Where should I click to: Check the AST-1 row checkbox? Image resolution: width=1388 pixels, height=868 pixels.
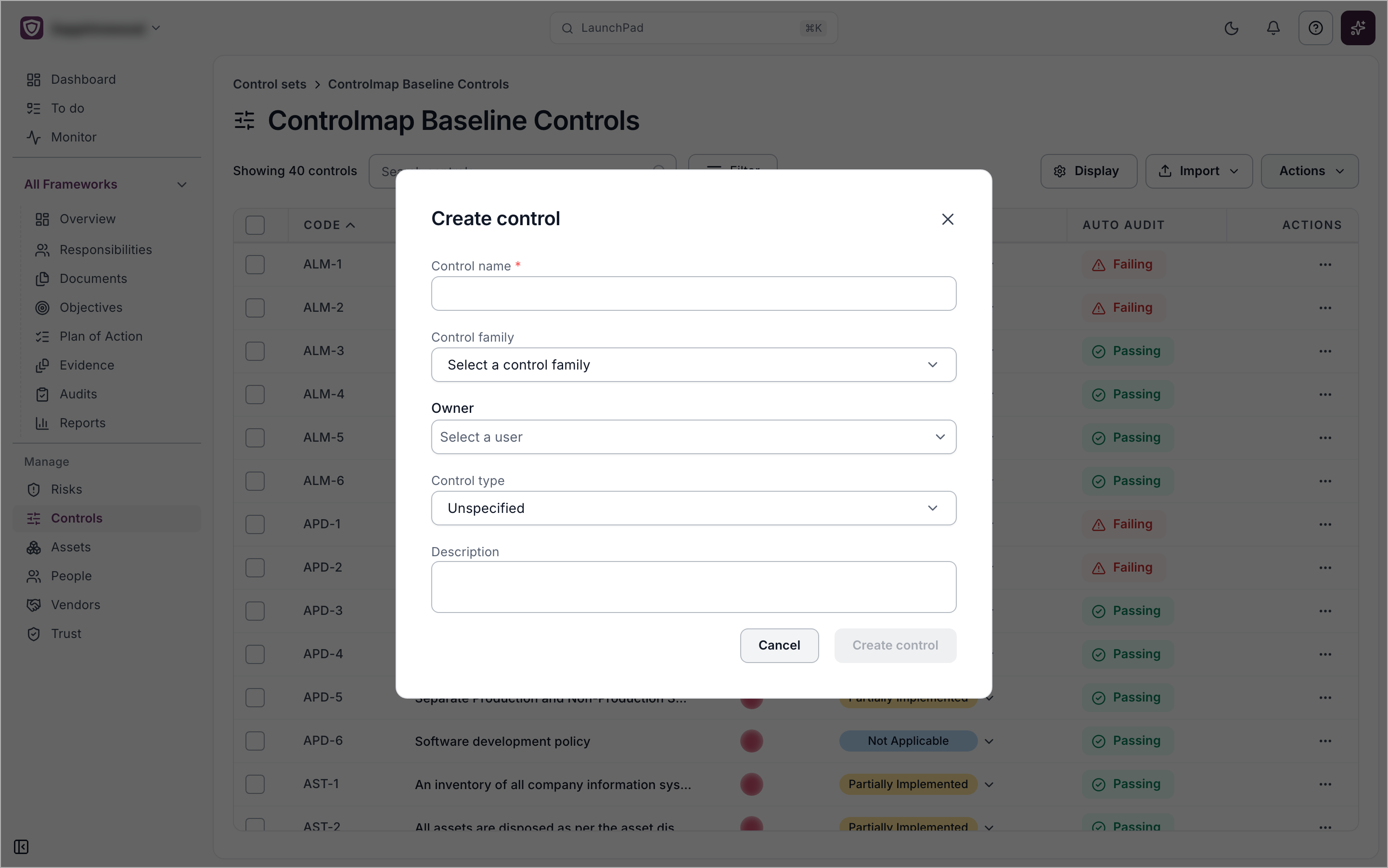pyautogui.click(x=255, y=784)
